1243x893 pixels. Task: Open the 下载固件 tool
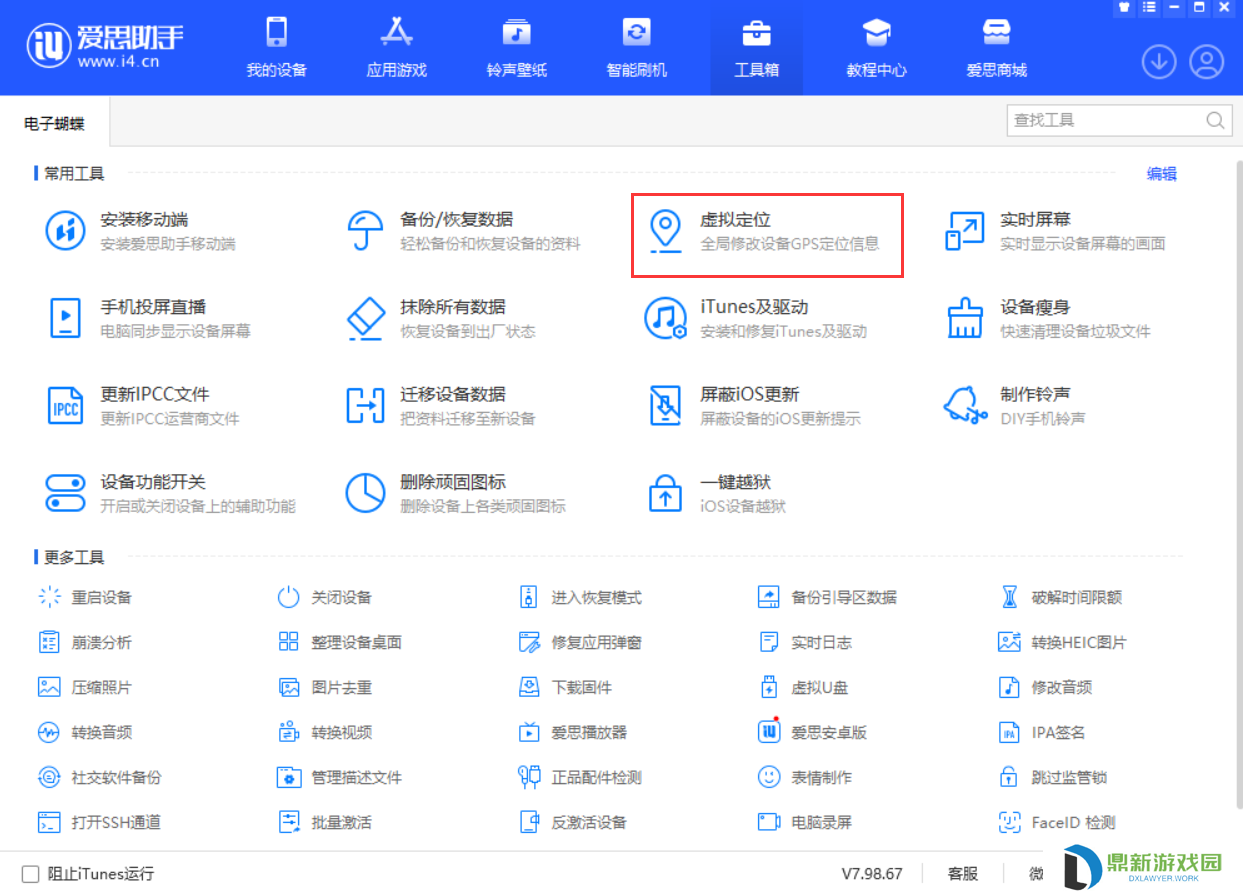pyautogui.click(x=565, y=687)
